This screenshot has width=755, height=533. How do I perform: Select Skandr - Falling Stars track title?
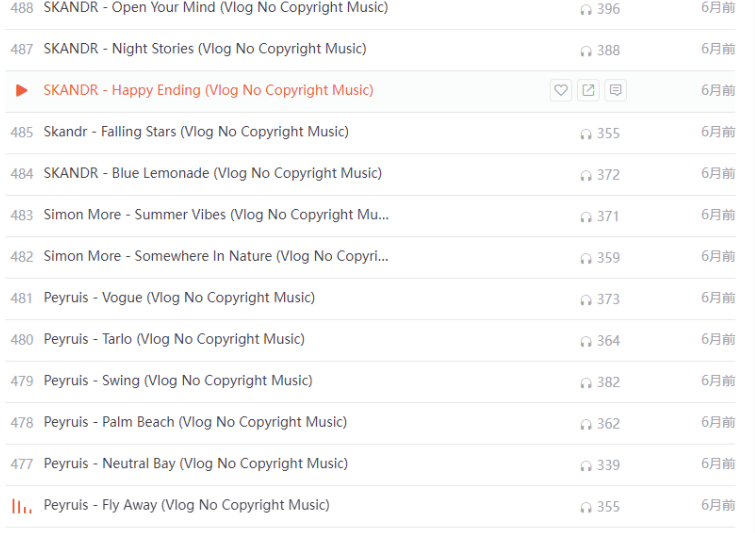tap(196, 132)
